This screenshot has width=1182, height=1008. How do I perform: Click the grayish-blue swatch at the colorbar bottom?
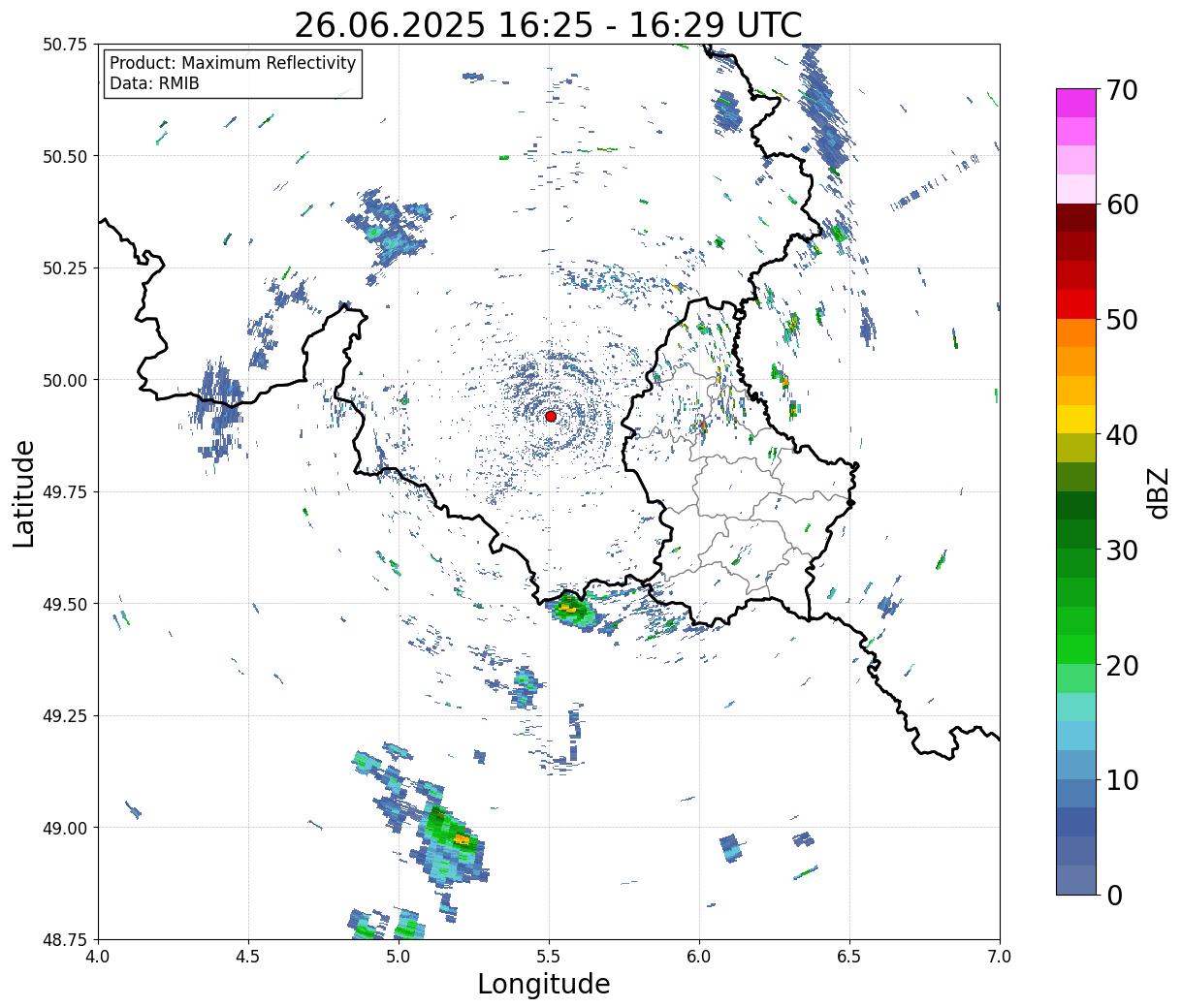pyautogui.click(x=1075, y=880)
